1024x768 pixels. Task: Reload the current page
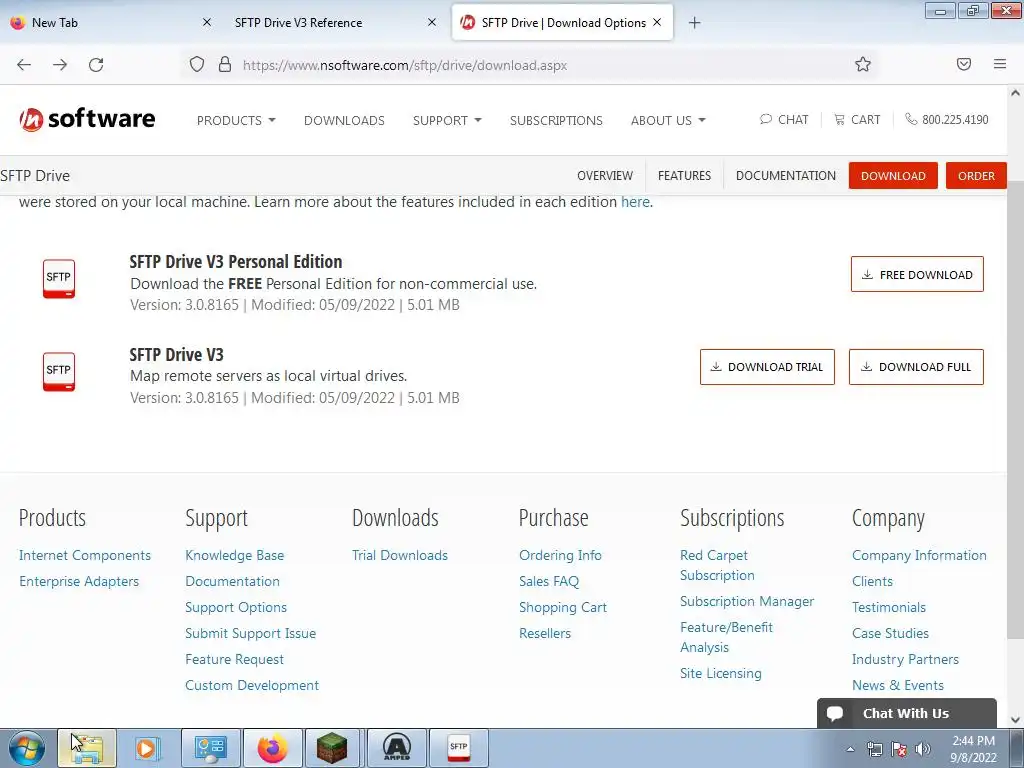pyautogui.click(x=96, y=65)
